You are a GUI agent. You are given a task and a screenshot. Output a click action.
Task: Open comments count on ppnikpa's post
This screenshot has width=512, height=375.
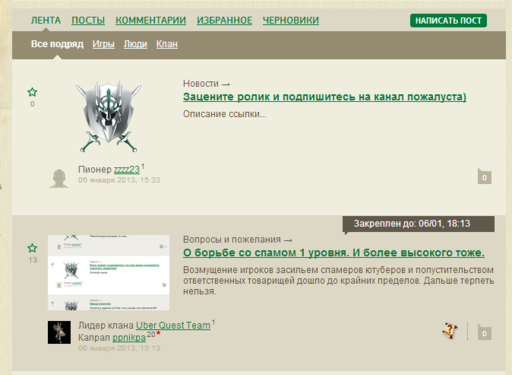[x=484, y=332]
